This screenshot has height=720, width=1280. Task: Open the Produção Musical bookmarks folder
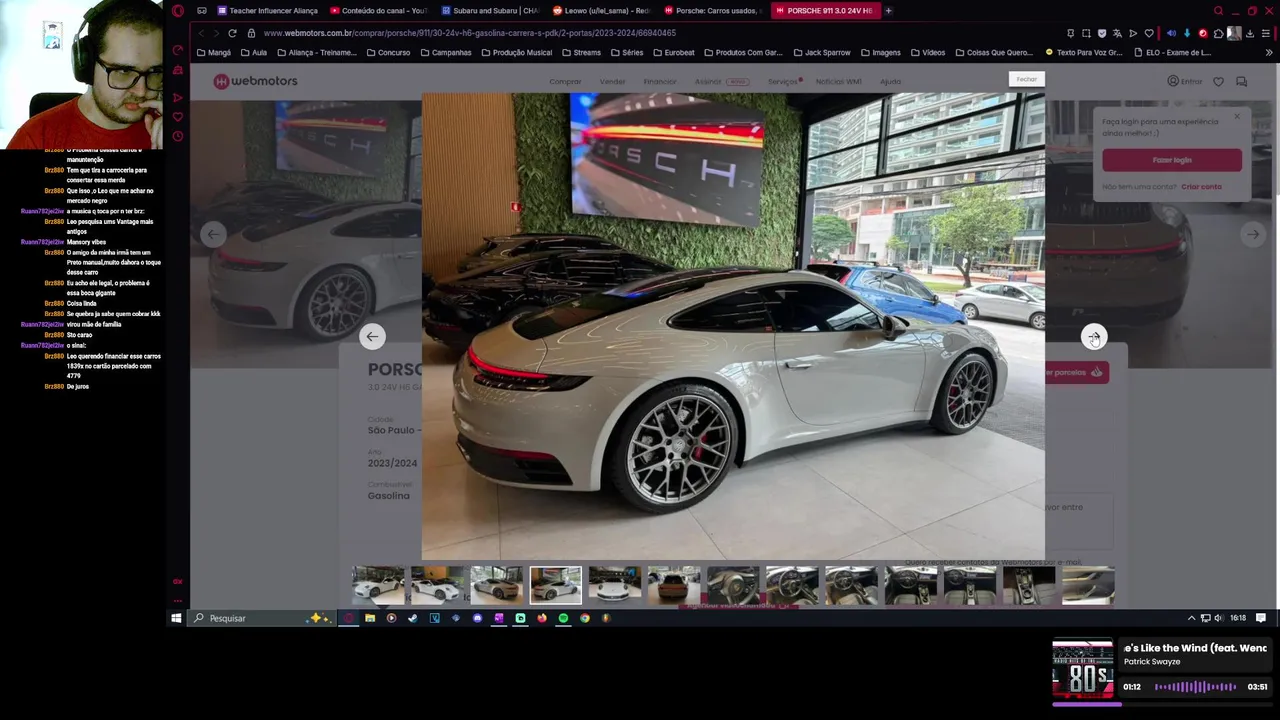click(516, 52)
